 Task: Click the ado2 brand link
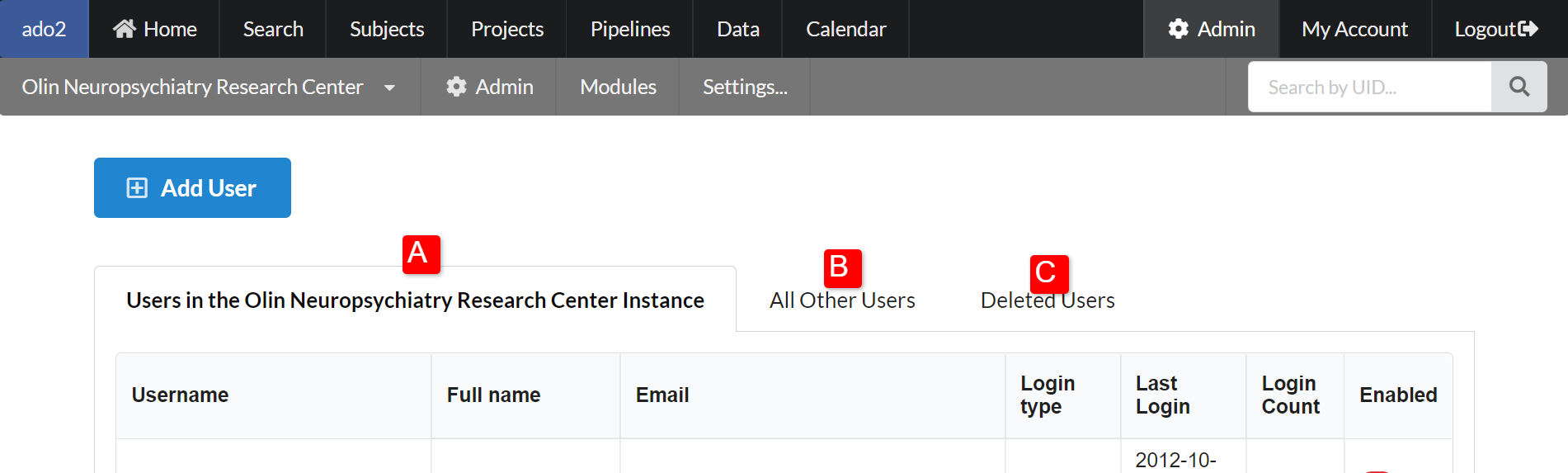point(44,29)
